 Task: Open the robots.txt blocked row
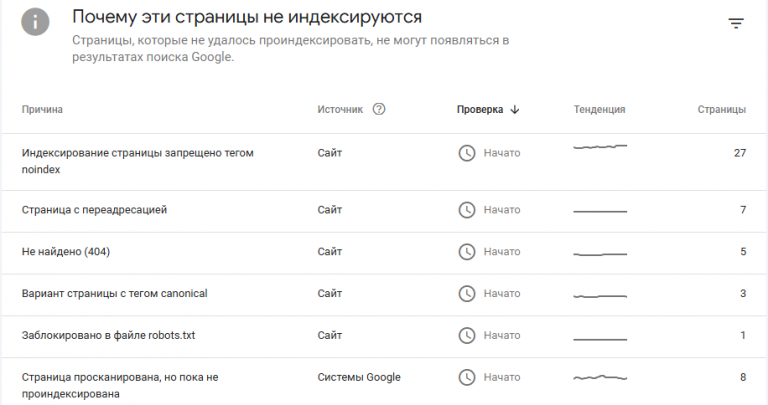point(384,336)
